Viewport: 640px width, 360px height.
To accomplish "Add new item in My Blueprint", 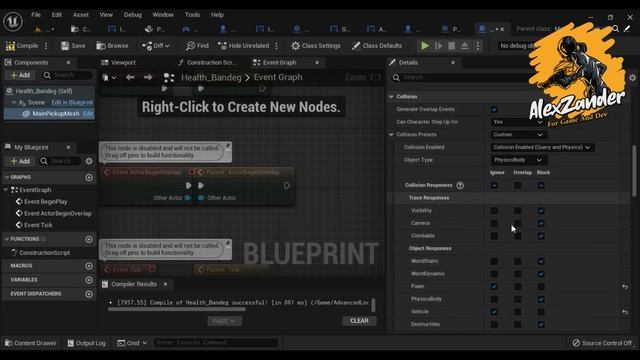I will tap(20, 161).
